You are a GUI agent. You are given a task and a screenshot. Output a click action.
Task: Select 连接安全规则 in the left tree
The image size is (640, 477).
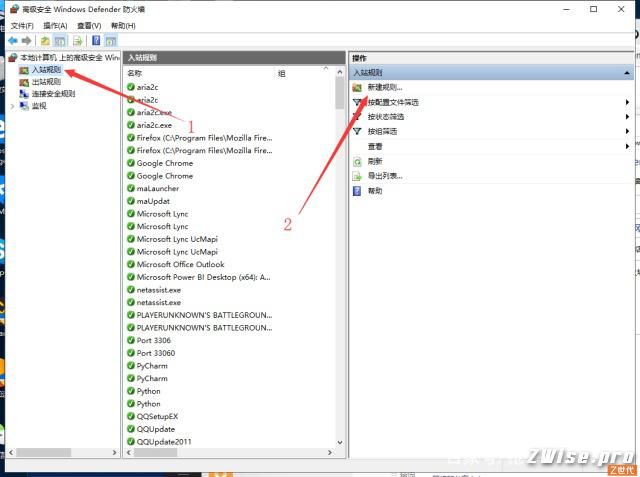53,93
